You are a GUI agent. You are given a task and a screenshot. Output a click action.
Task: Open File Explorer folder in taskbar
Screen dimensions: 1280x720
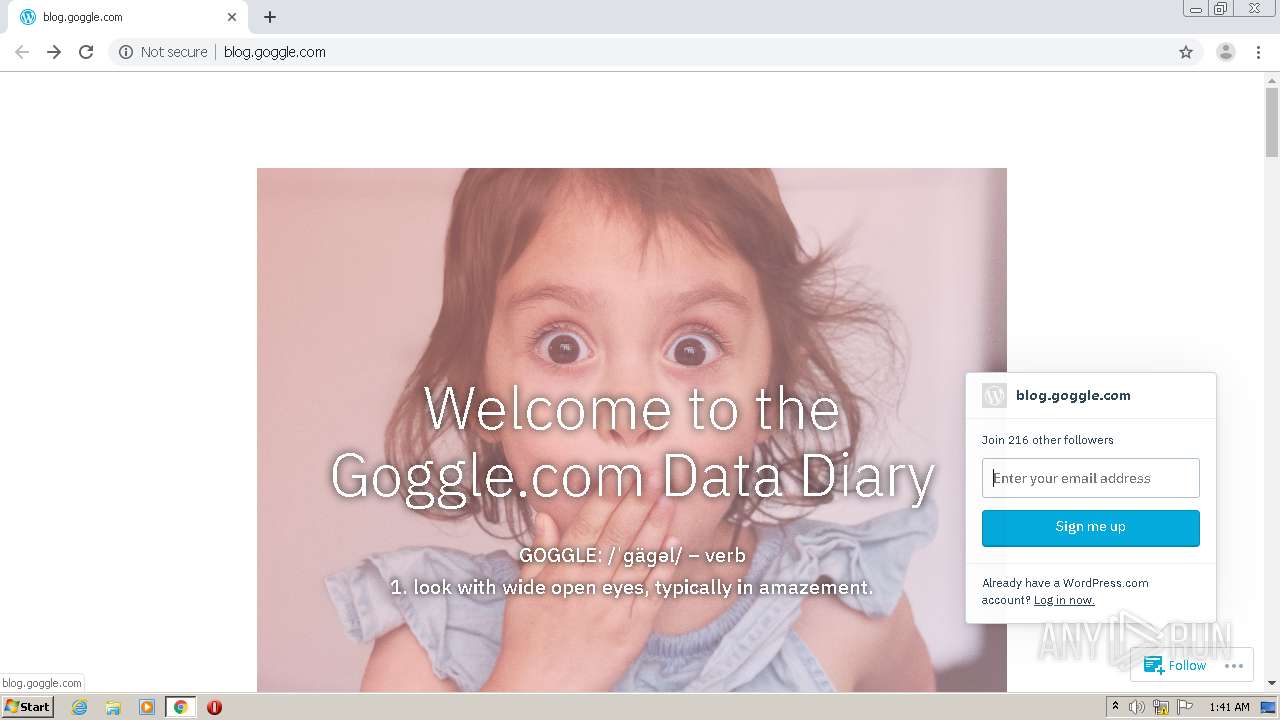113,707
